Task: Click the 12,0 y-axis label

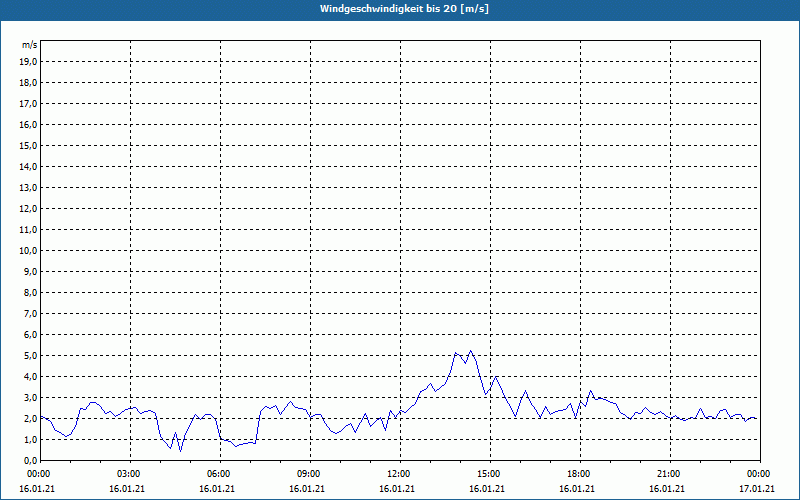Action: click(x=28, y=209)
